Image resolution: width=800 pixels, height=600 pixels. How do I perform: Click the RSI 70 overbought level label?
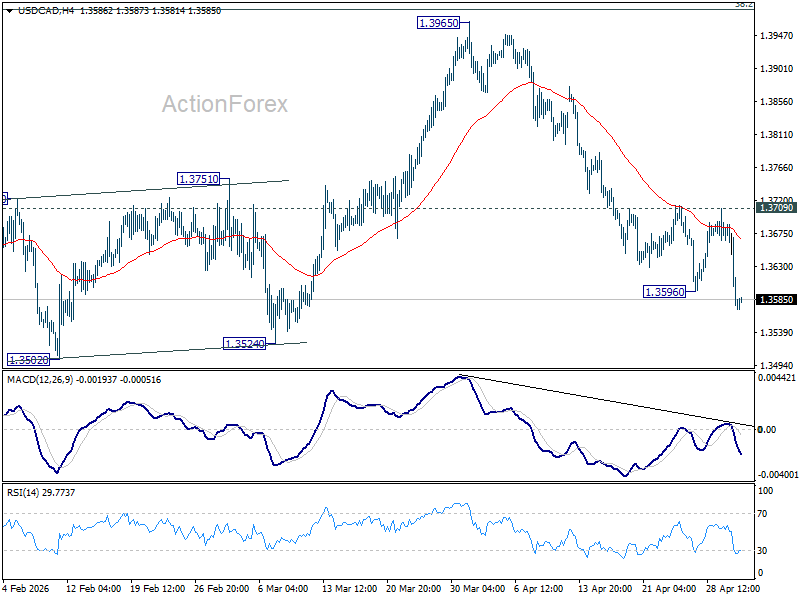point(762,514)
